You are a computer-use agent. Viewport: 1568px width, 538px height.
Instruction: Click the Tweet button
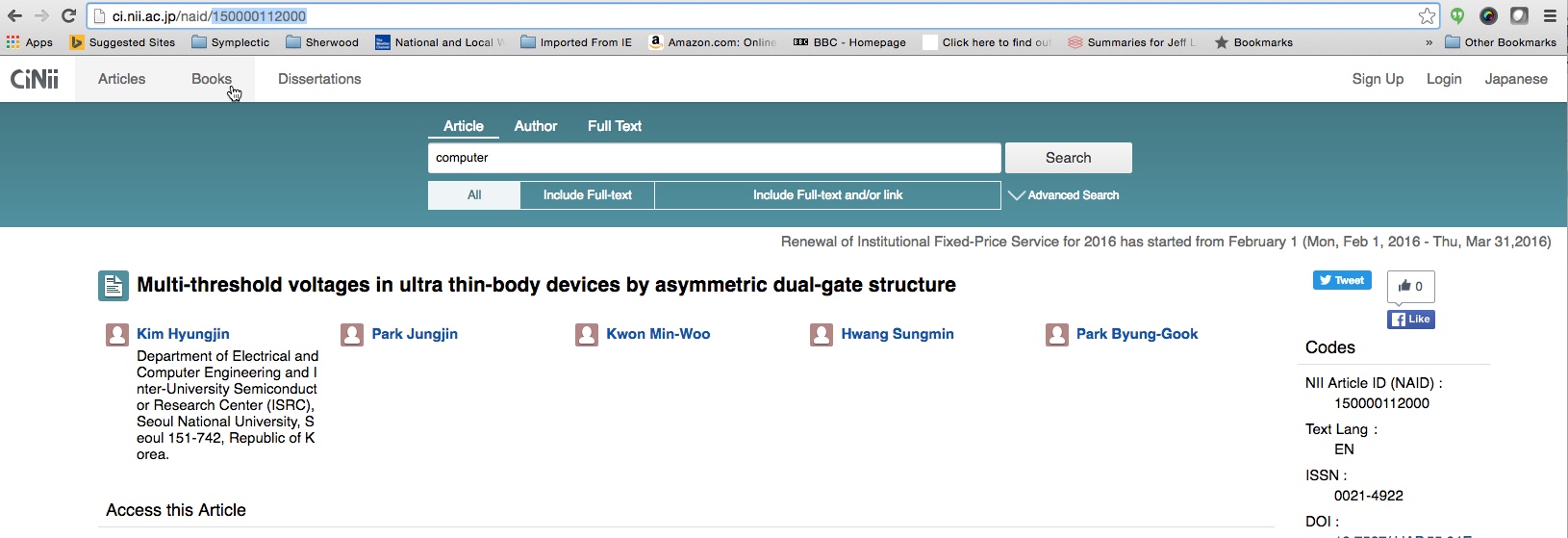click(1342, 280)
